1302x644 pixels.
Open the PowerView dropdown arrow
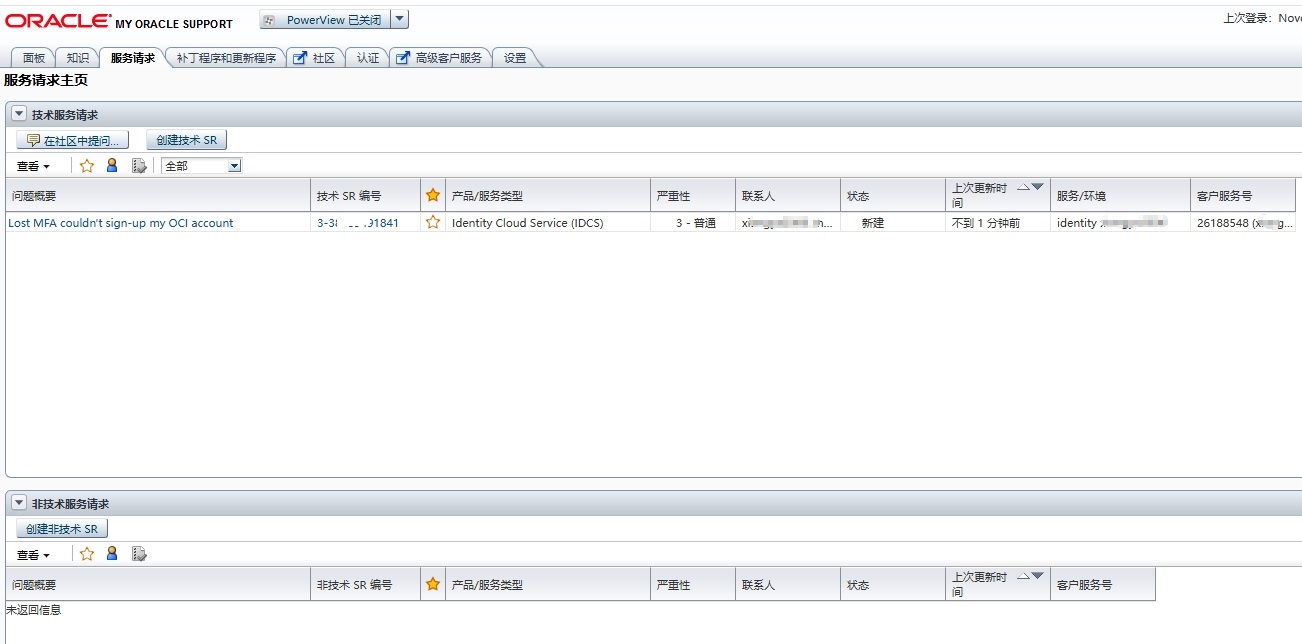click(399, 19)
